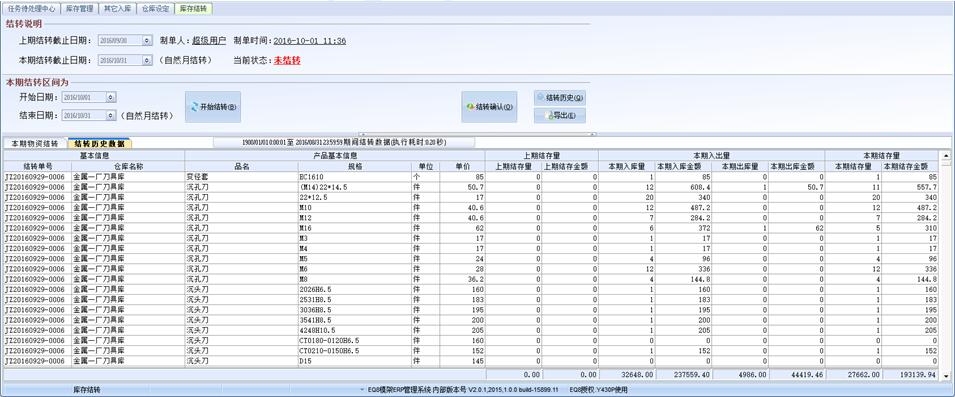This screenshot has height=397, width=955.
Task: Click the 单价 column header
Action: click(x=462, y=166)
